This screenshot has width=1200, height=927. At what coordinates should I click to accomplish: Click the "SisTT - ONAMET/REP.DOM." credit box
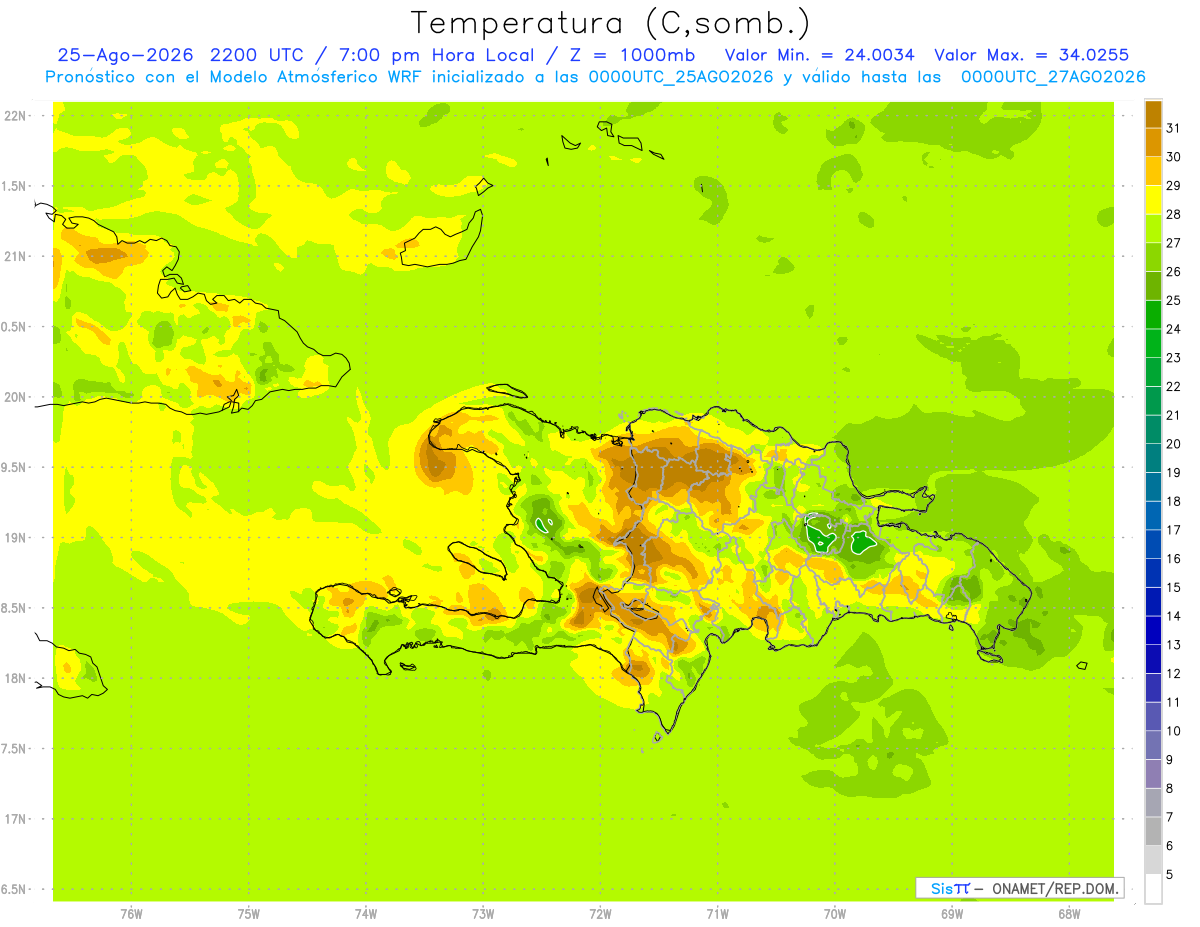tap(1019, 888)
